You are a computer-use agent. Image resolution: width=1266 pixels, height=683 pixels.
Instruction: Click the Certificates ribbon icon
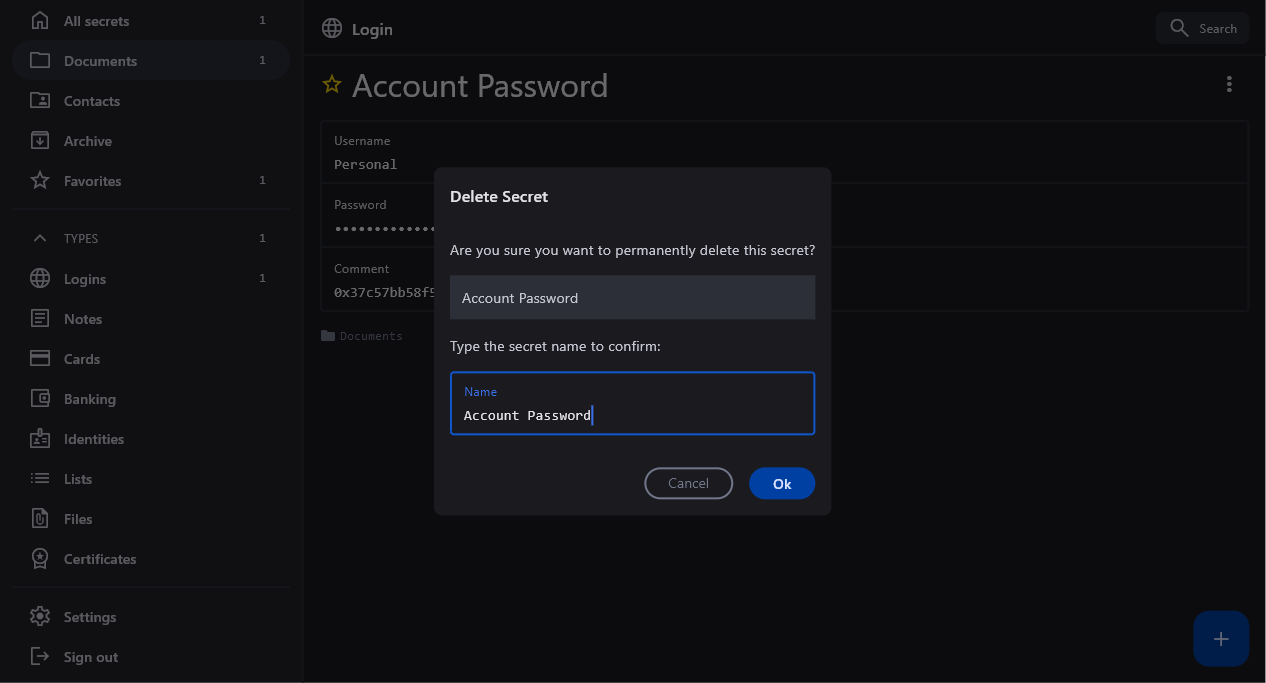[40, 559]
